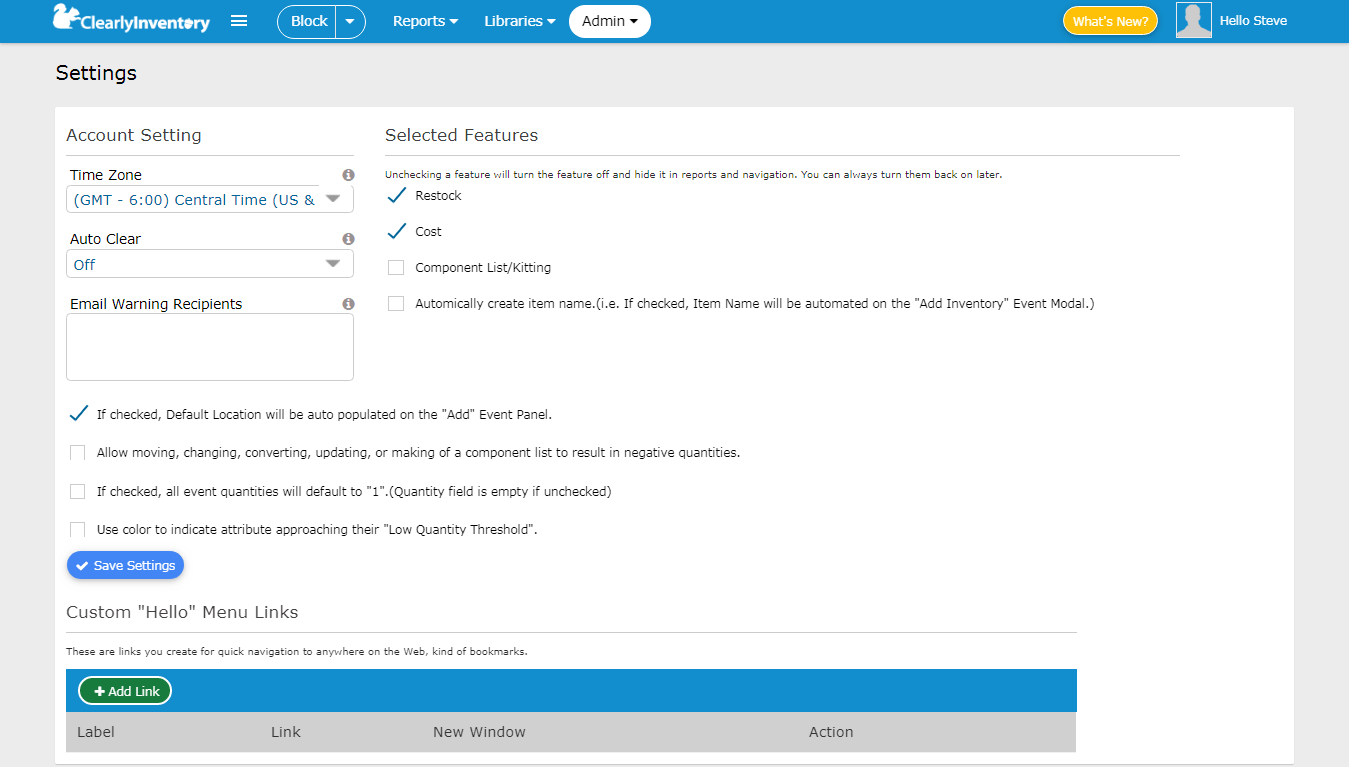The width and height of the screenshot is (1349, 767).
Task: Click the Link column header
Action: 286,732
